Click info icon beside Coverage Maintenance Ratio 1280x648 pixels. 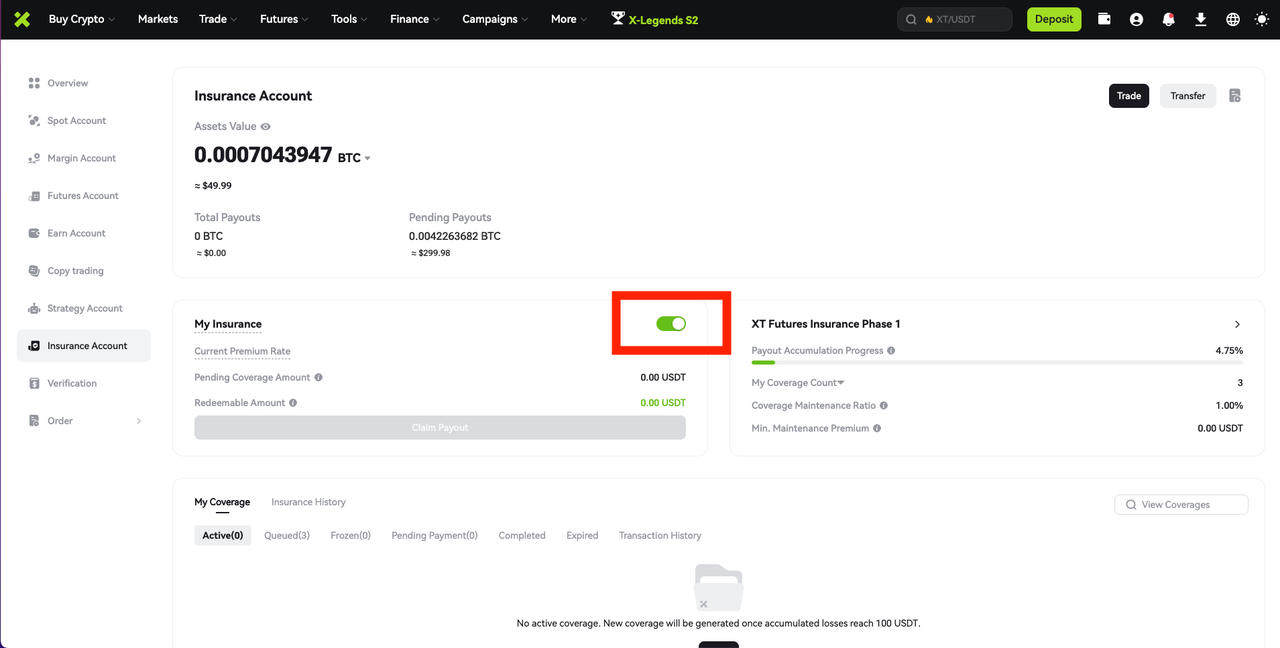884,406
